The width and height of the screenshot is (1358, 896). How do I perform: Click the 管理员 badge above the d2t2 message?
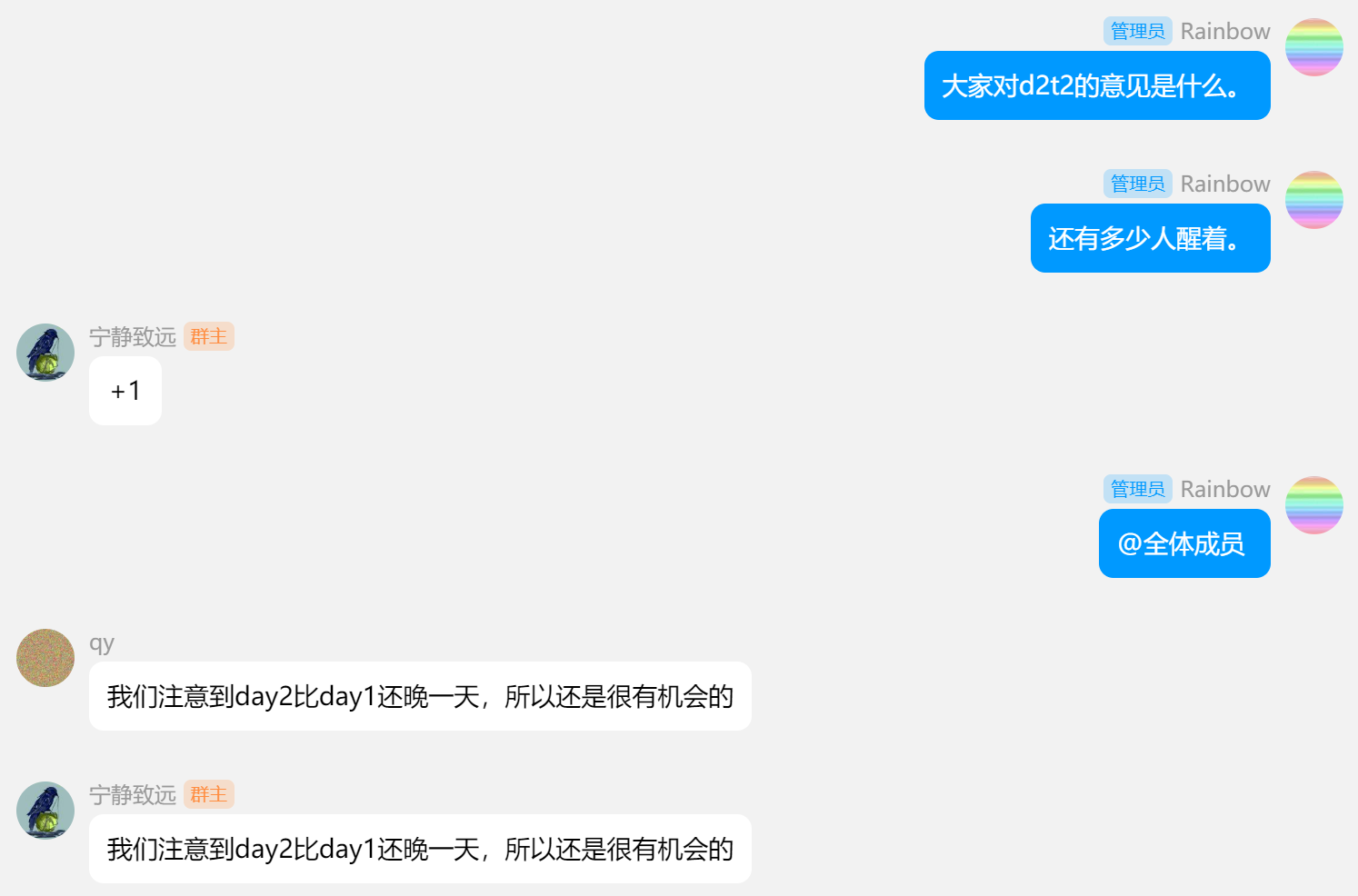[x=1137, y=31]
